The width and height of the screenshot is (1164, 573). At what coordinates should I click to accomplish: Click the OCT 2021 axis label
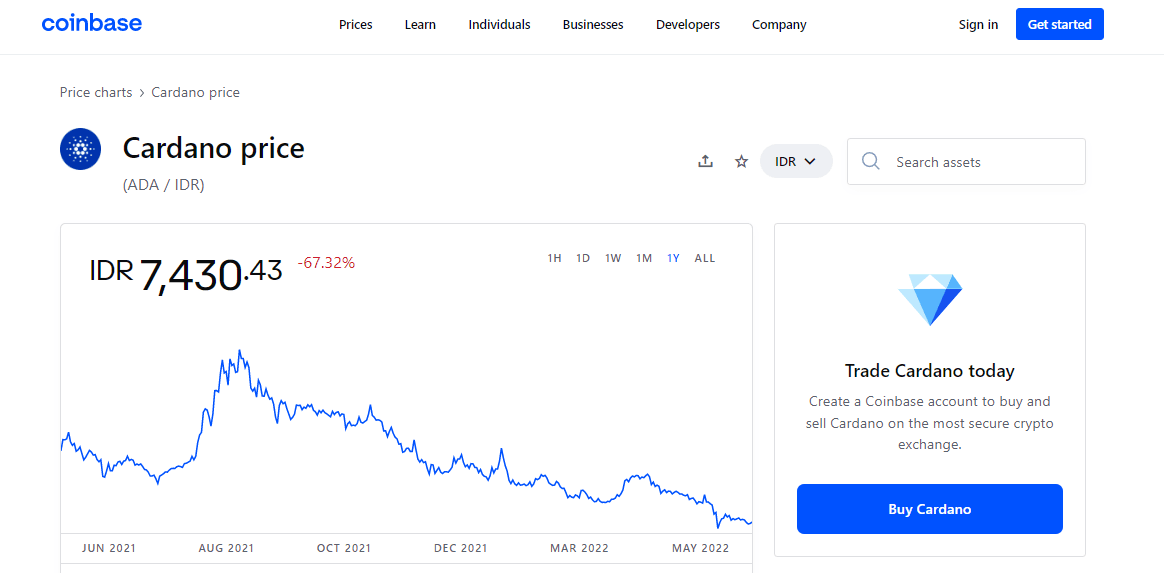tap(344, 549)
